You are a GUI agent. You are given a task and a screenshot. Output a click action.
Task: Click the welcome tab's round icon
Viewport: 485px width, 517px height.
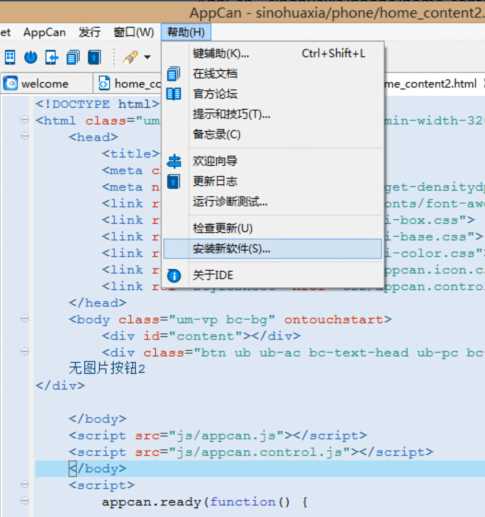tap(11, 83)
